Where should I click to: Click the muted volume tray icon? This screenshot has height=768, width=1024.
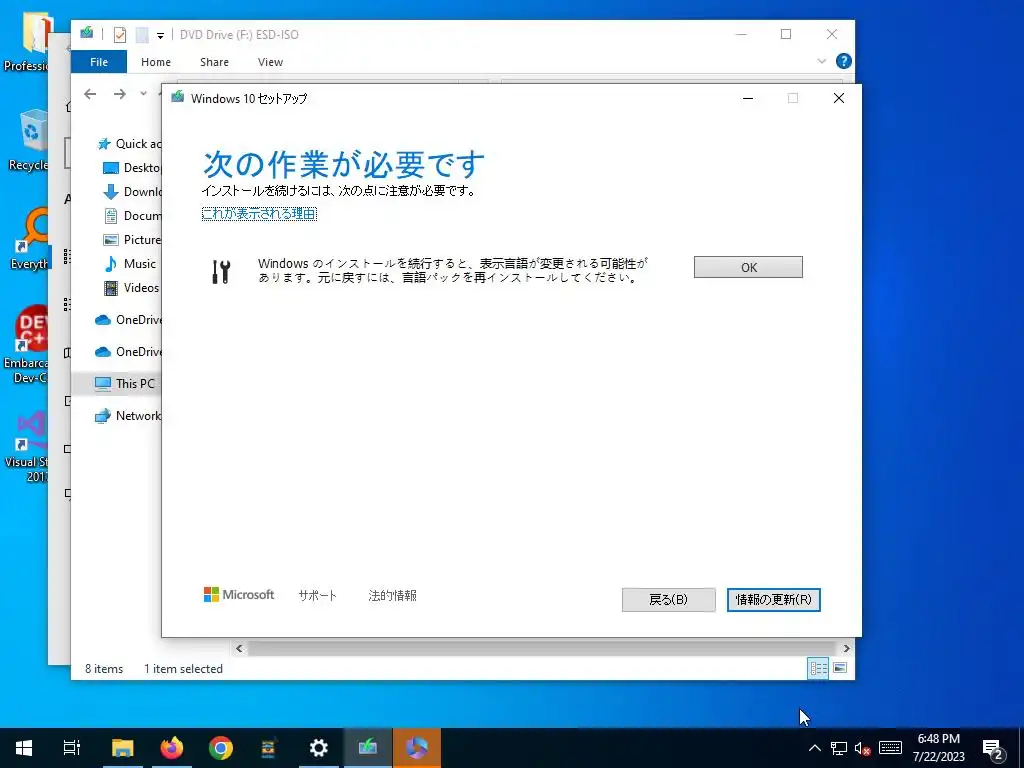(x=862, y=748)
